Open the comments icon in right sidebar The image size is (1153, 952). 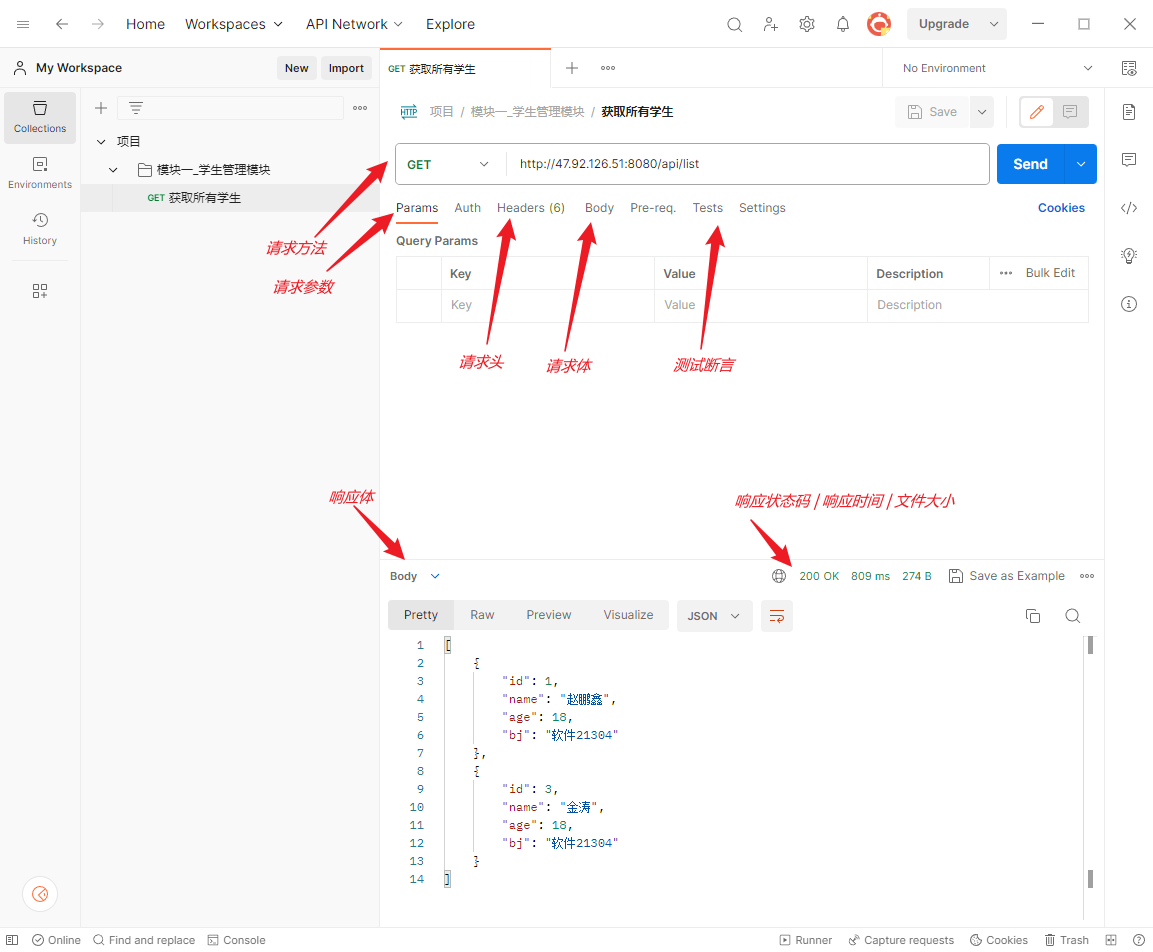1129,160
